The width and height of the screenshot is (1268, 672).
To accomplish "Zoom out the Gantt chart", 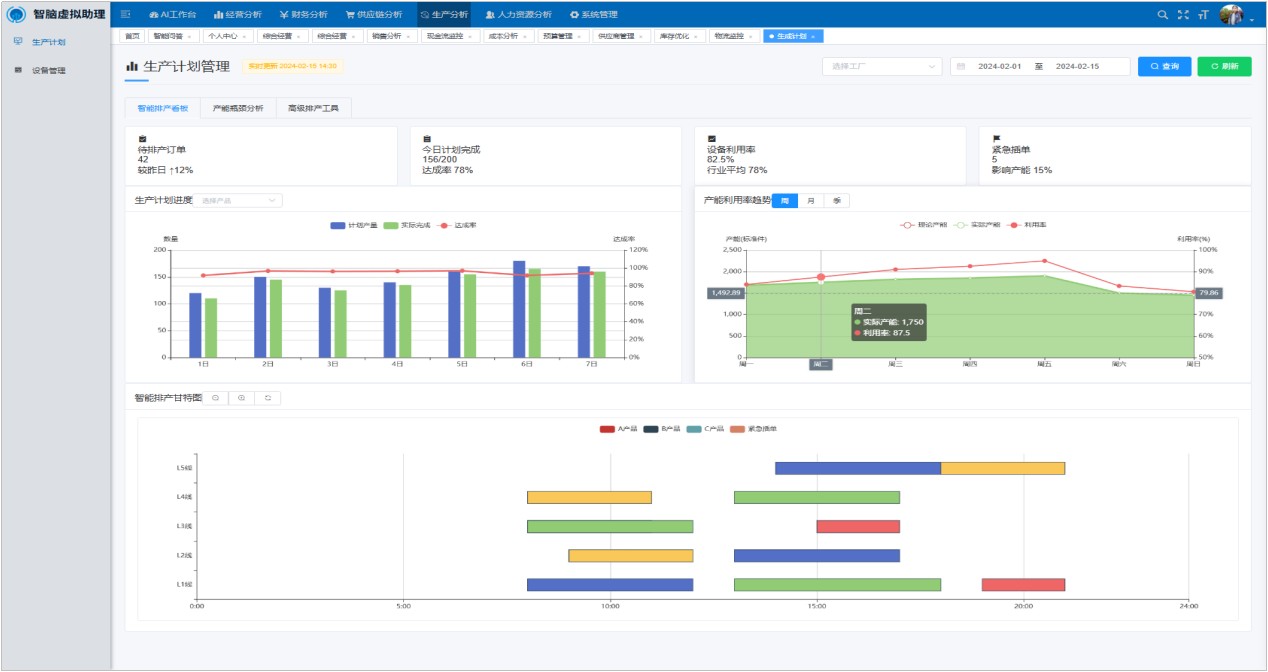I will (x=216, y=398).
